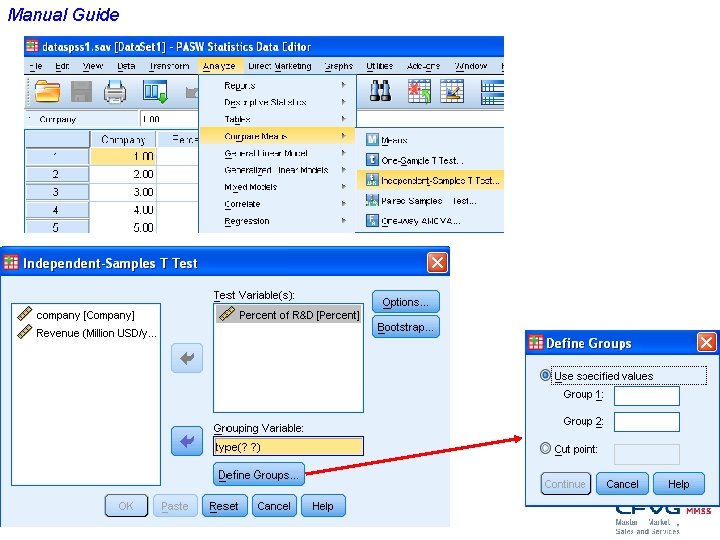This screenshot has width=720, height=540.
Task: Click the split file grid icon
Action: 492,92
